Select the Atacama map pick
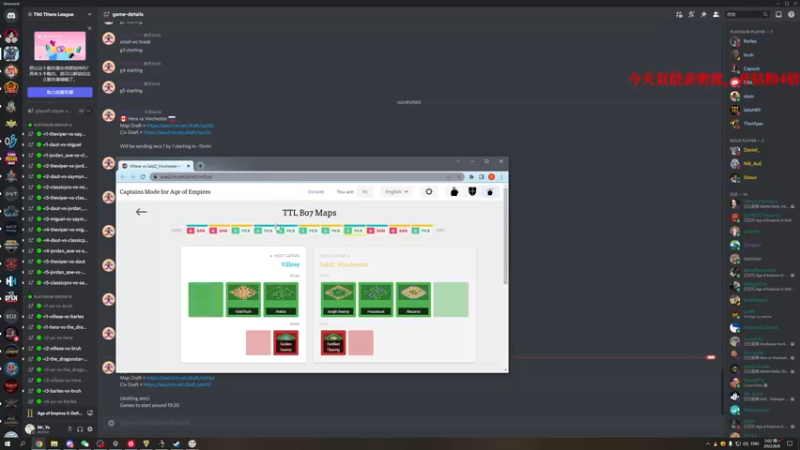This screenshot has height=450, width=800. (x=413, y=299)
